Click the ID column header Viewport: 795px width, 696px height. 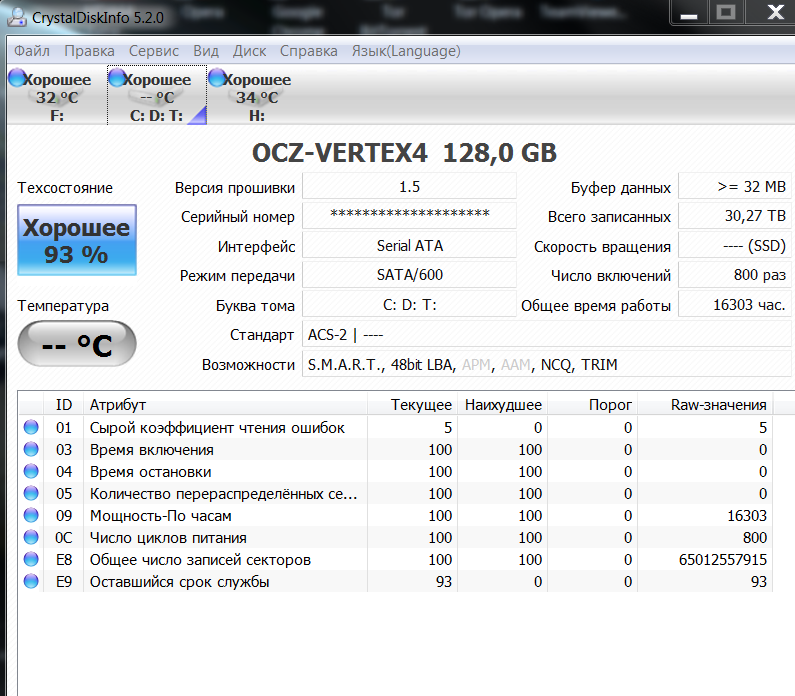coord(63,405)
